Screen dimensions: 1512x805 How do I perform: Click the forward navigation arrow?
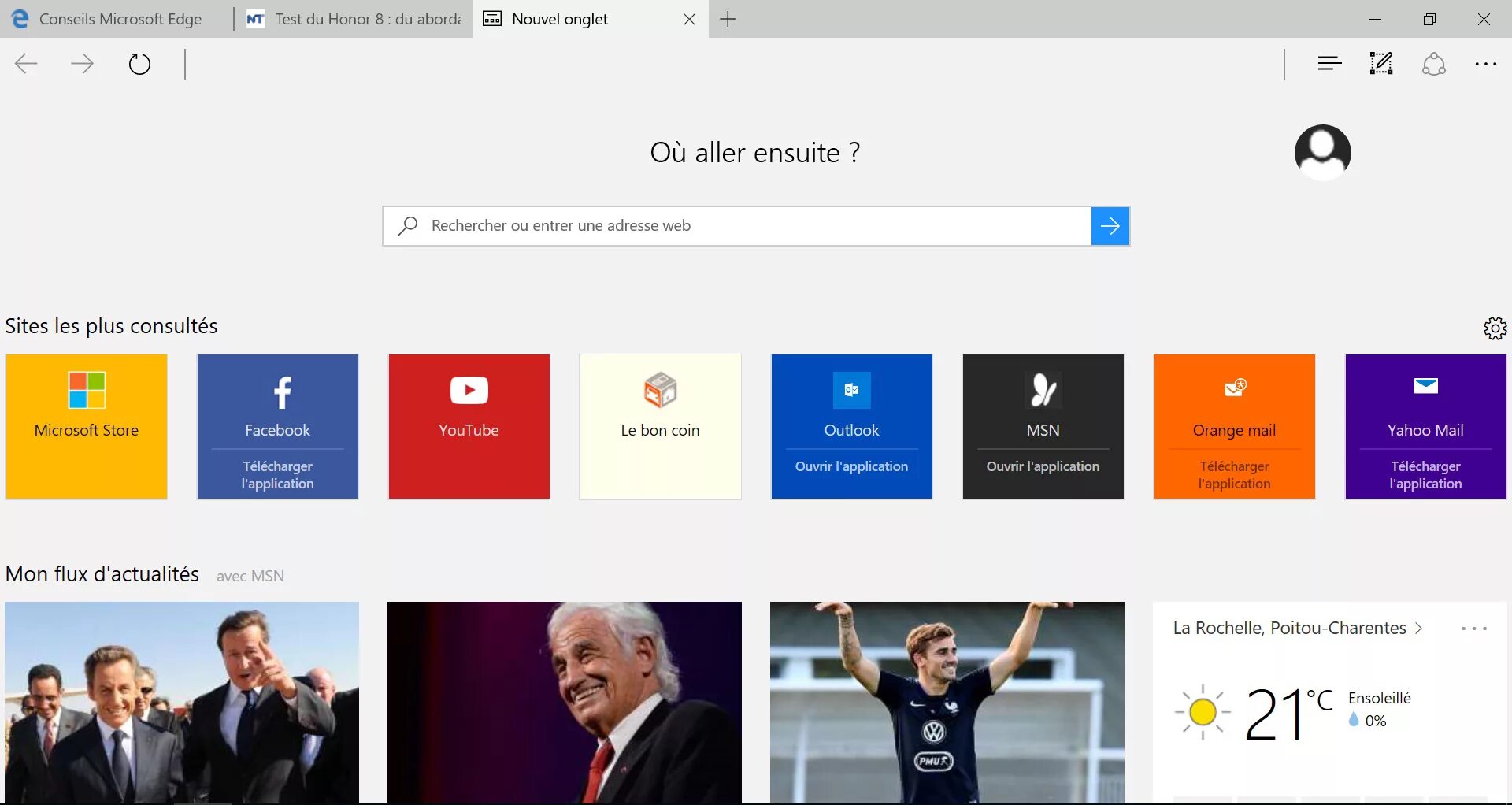[x=82, y=64]
